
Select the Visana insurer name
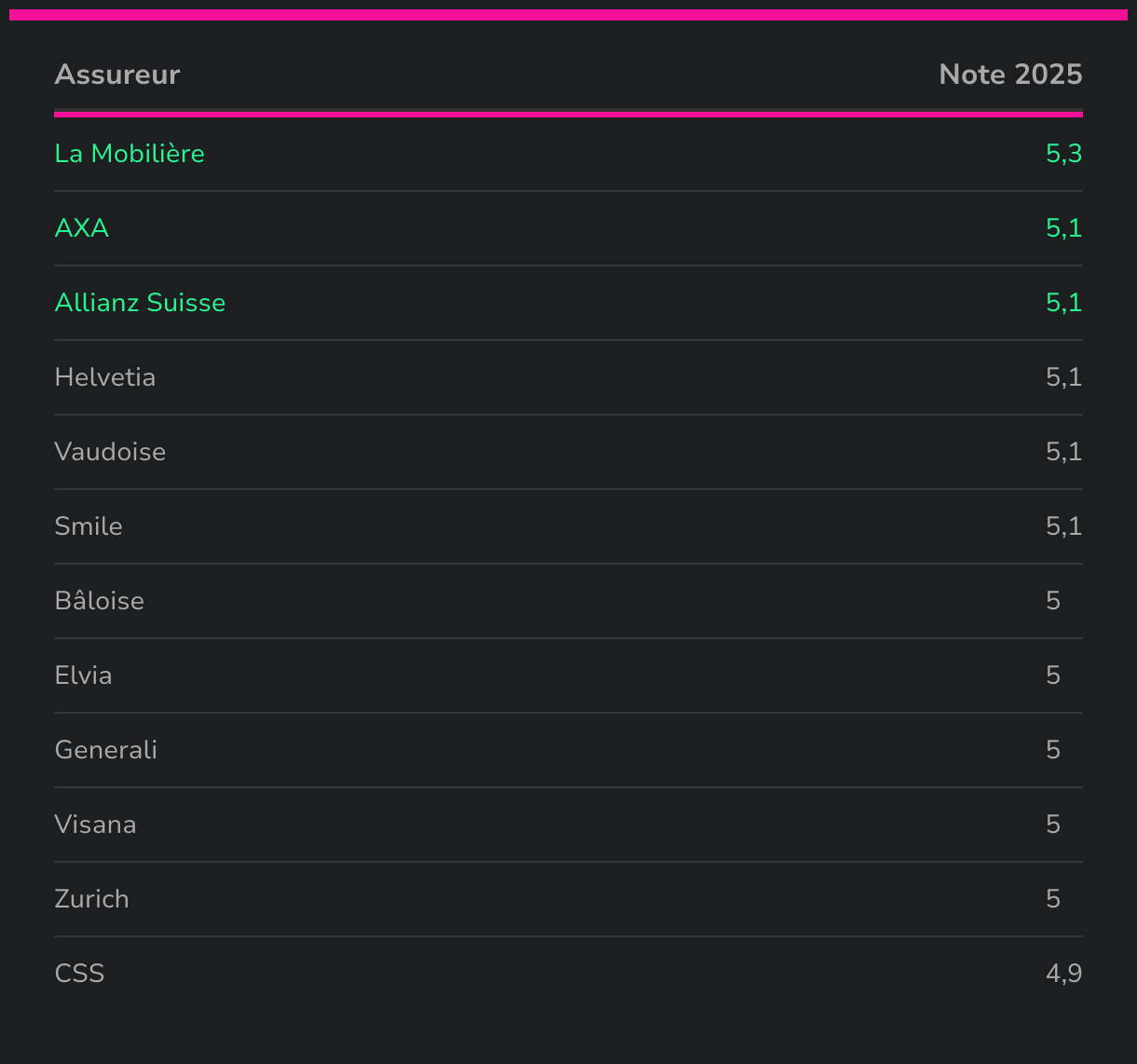[96, 825]
